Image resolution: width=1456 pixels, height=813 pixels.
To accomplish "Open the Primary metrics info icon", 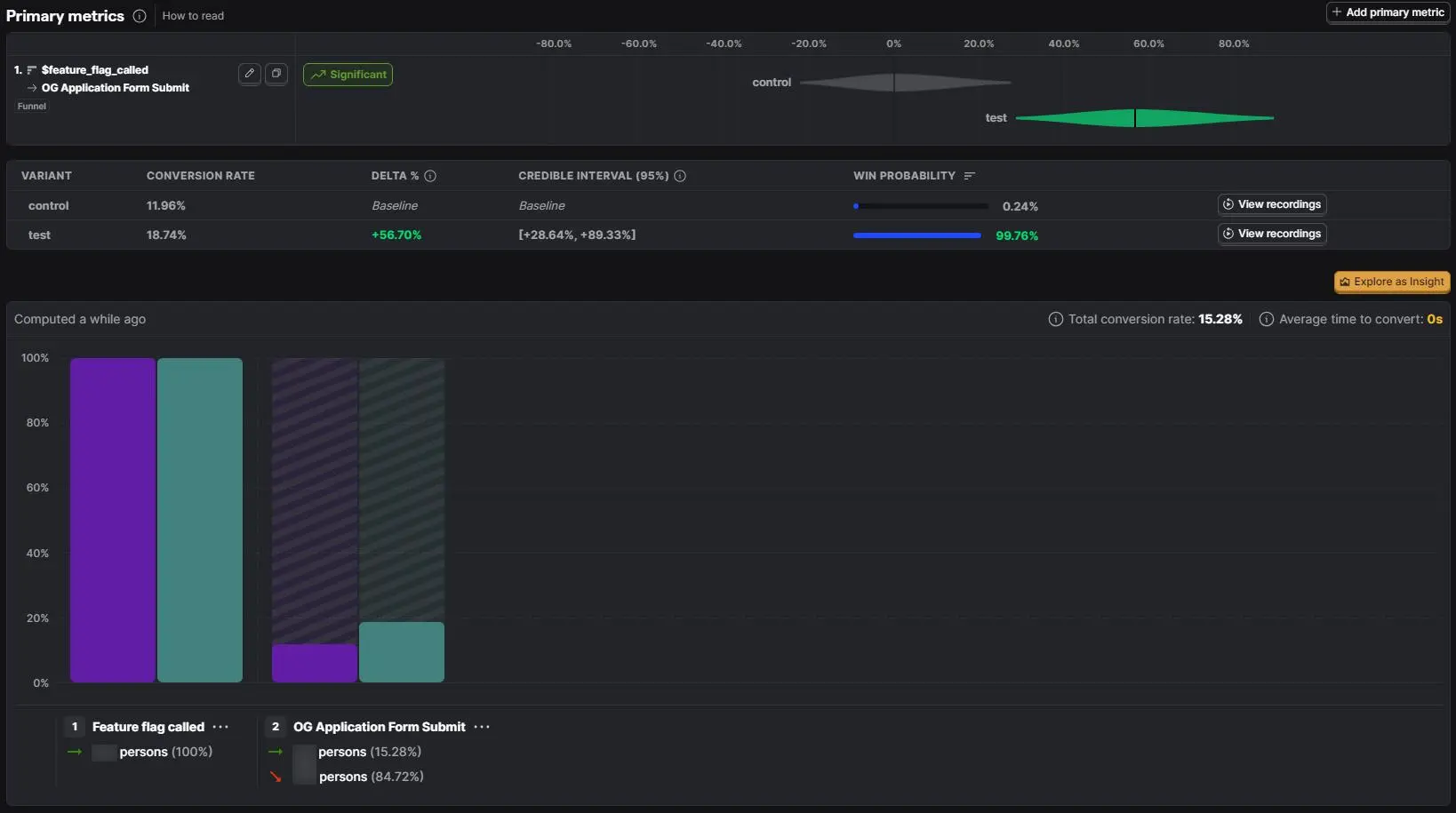I will pos(140,16).
